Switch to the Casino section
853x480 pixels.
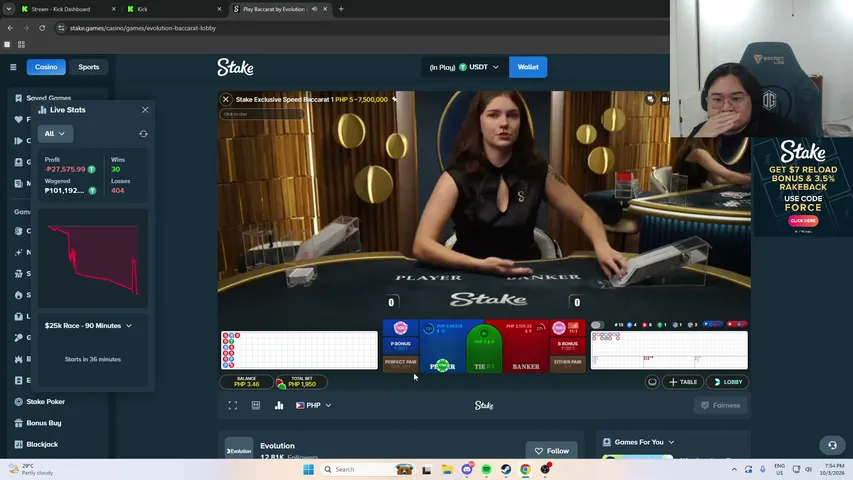pyautogui.click(x=46, y=67)
